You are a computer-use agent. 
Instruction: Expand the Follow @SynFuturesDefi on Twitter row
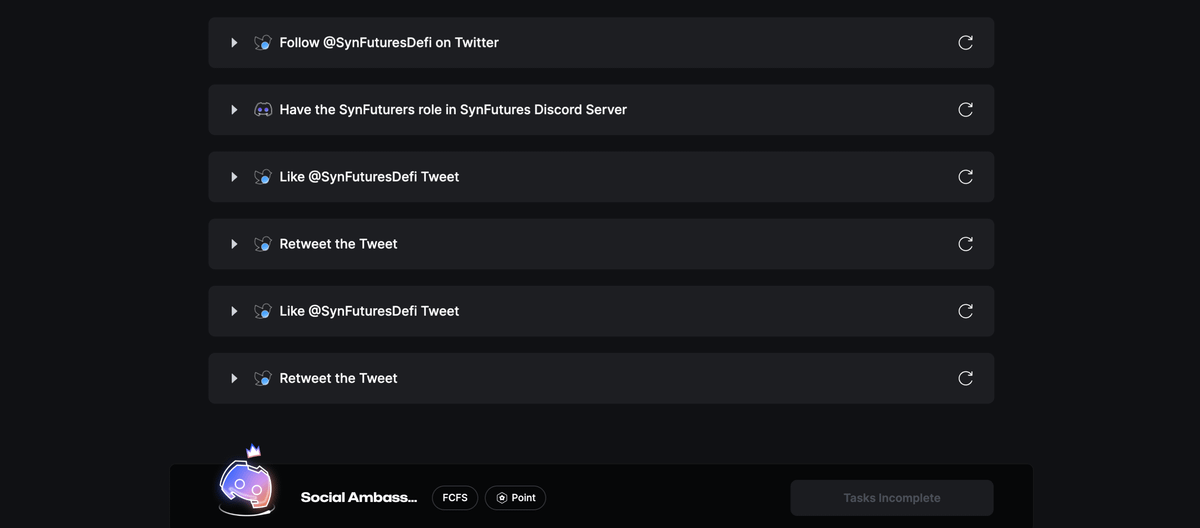tap(234, 43)
